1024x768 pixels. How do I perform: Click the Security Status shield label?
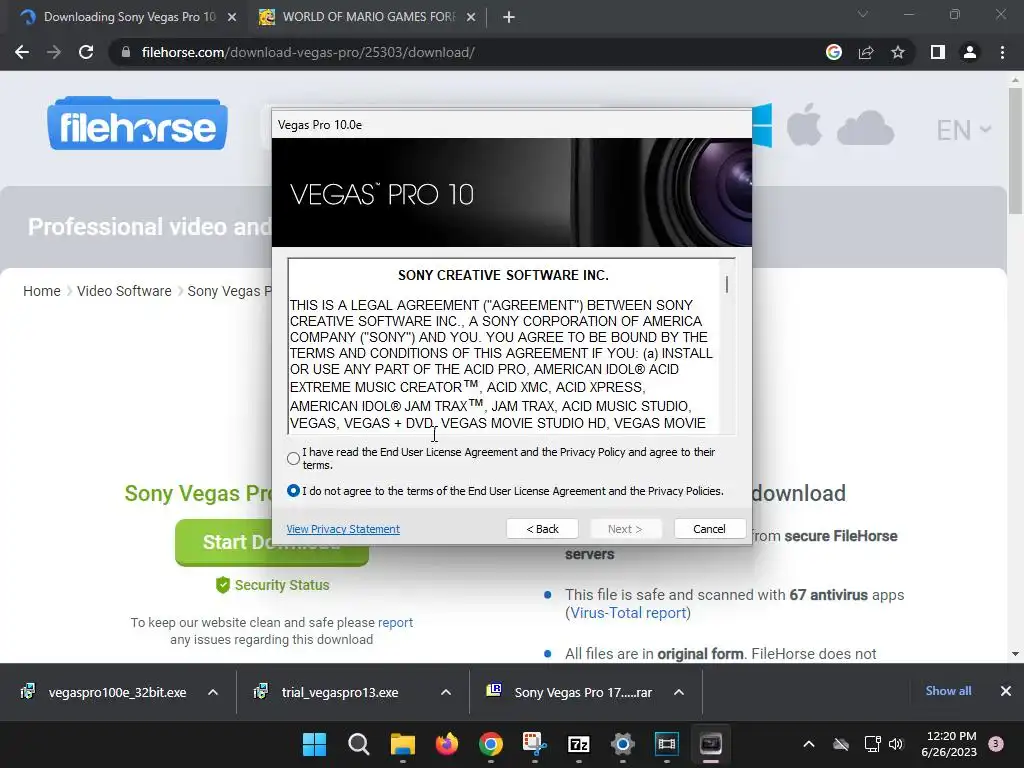(x=273, y=585)
